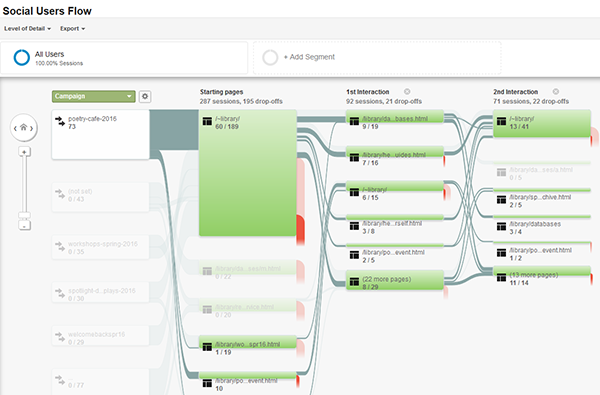Screen dimensions: 600x395
Task: Click page icon of /library/wo...spr16.html node
Action: 207,347
